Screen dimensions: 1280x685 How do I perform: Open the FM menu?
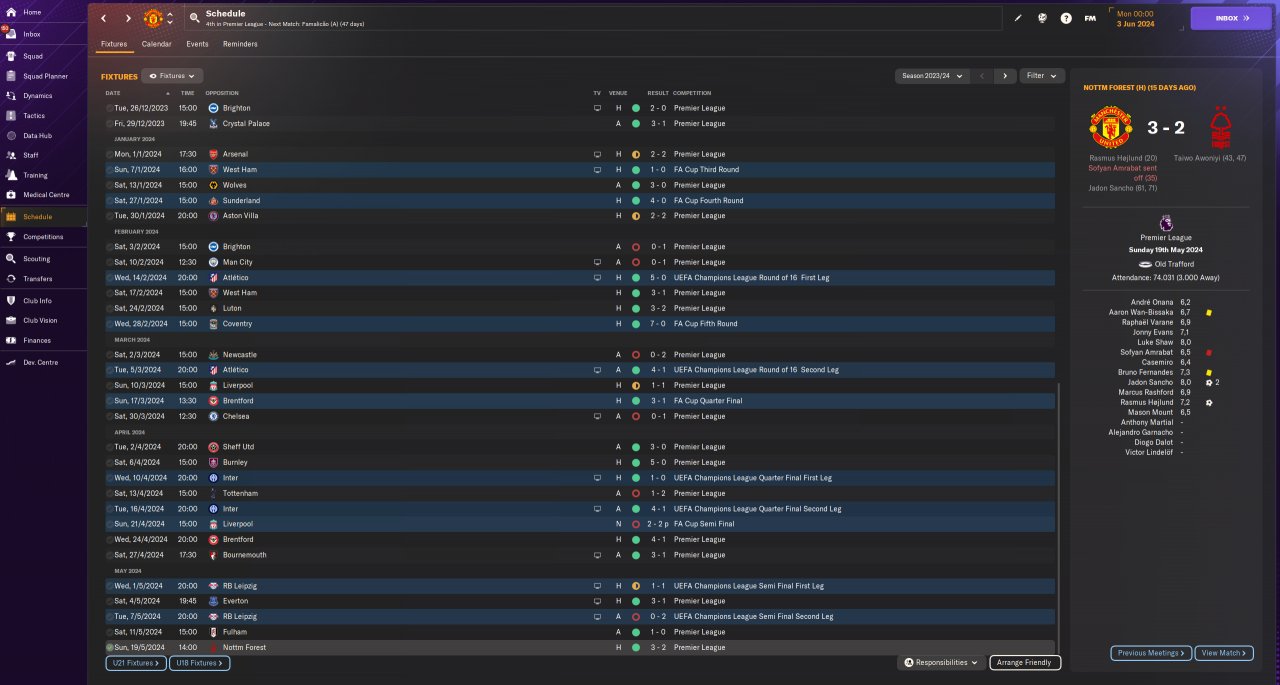[x=1090, y=18]
